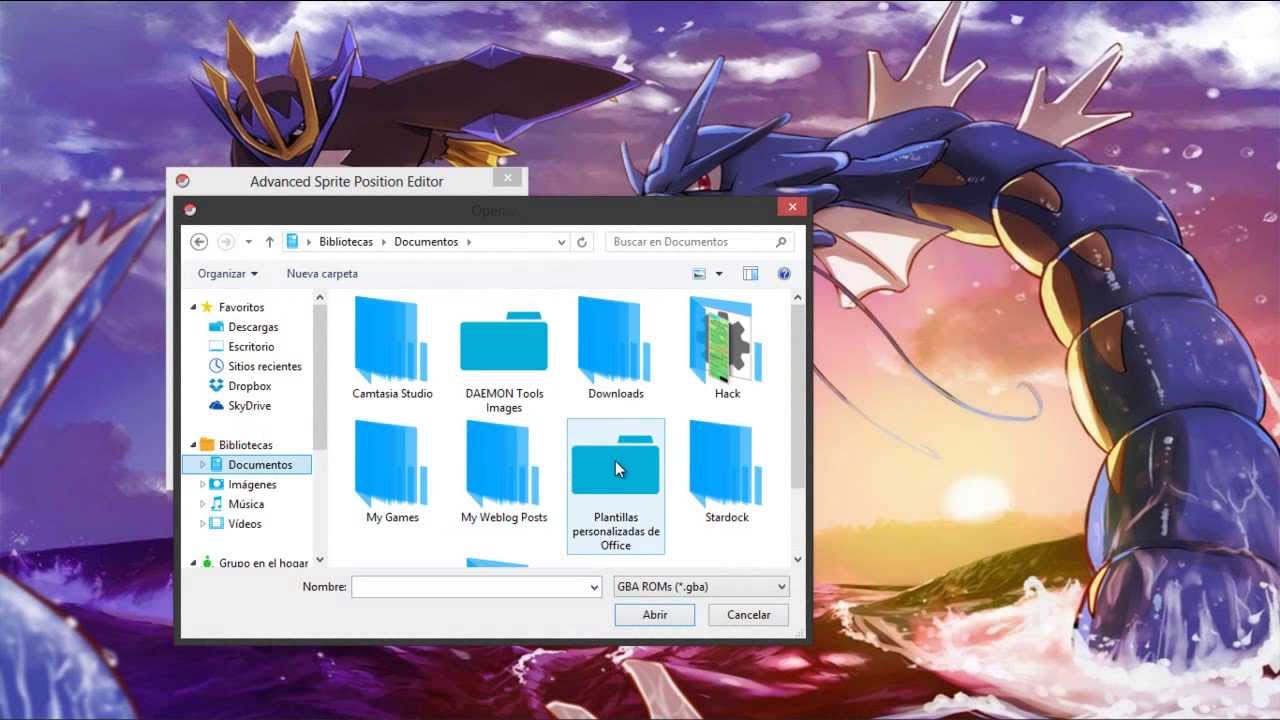Open the Camtasia Studio folder
Screen dimensions: 1280x720
(392, 348)
